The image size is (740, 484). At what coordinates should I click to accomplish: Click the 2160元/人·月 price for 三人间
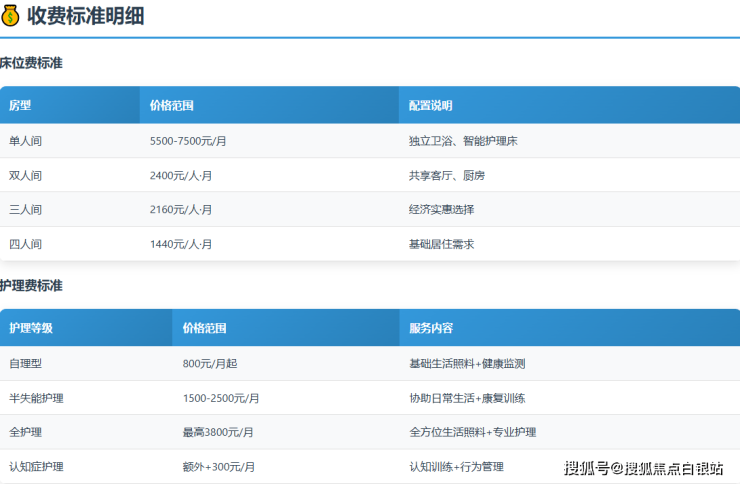coord(181,210)
